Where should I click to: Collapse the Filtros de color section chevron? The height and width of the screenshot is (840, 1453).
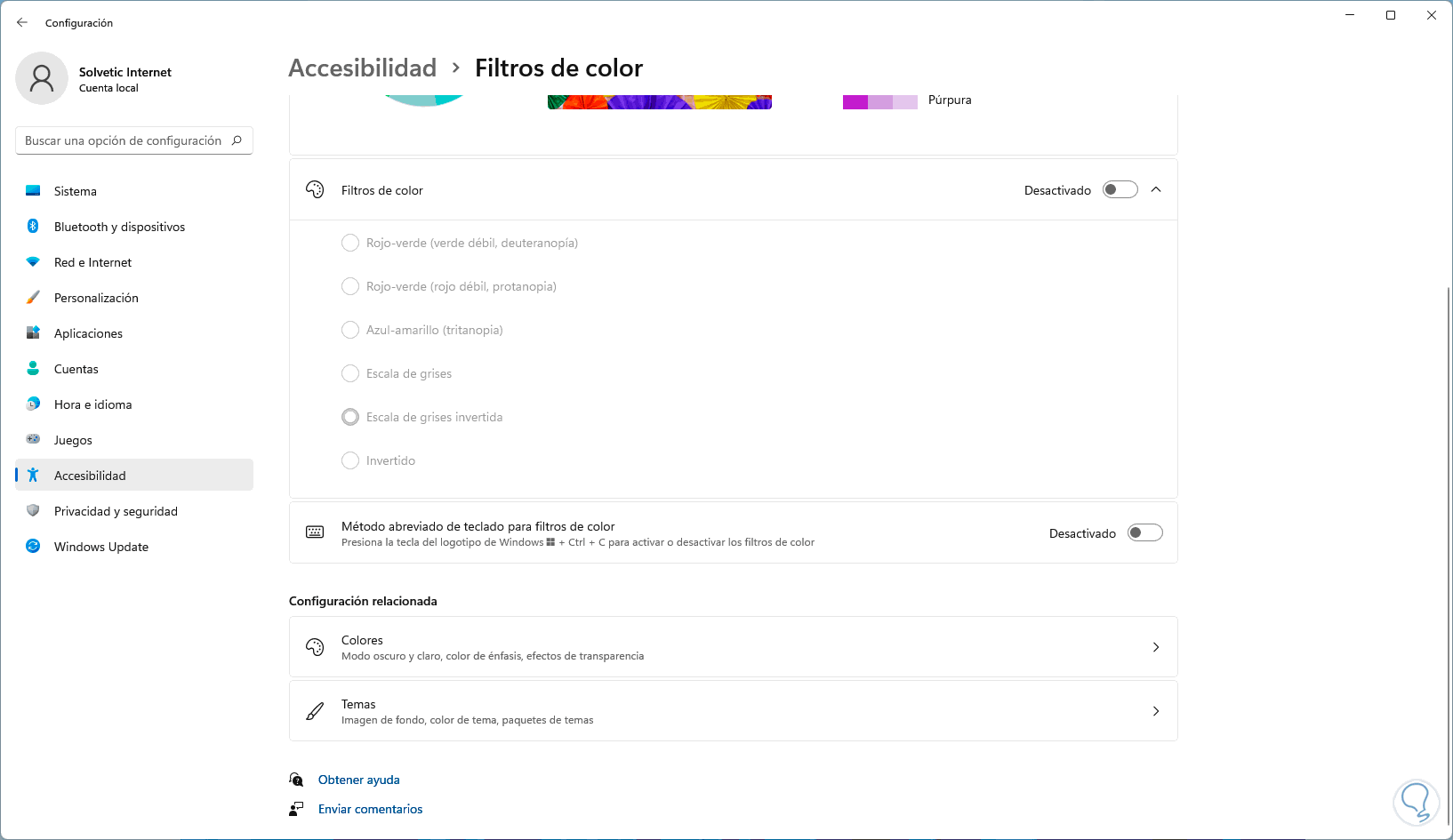[1156, 189]
